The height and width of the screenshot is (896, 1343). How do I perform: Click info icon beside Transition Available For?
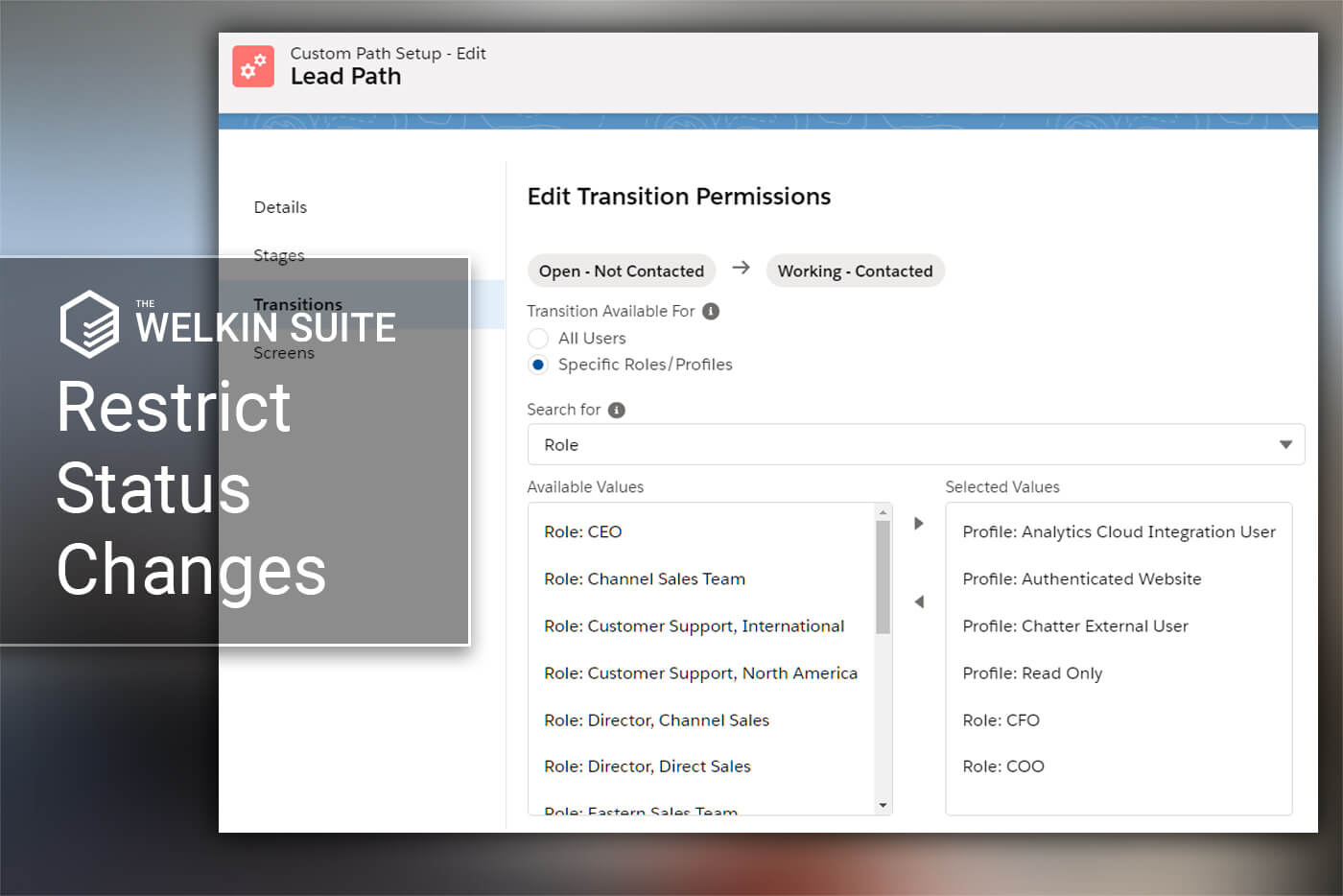(x=711, y=311)
